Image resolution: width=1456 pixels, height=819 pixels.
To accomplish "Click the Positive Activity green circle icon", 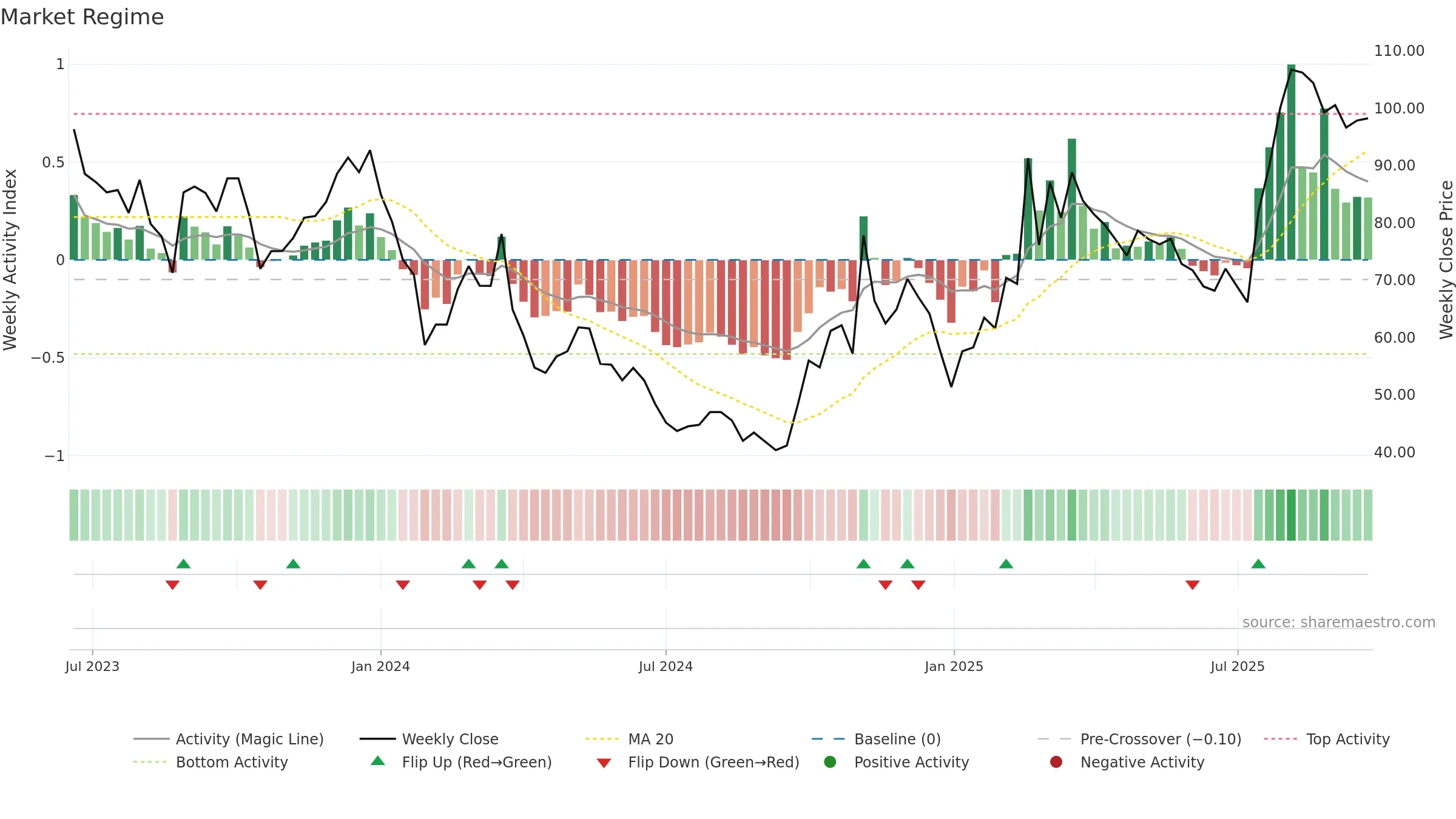I will [830, 762].
